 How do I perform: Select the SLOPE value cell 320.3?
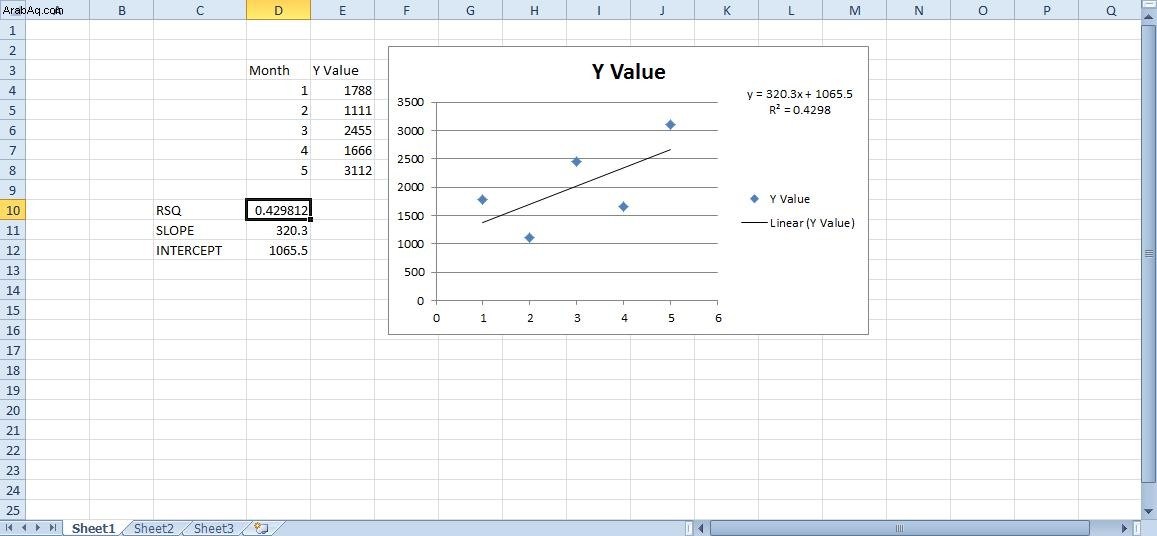tap(278, 230)
